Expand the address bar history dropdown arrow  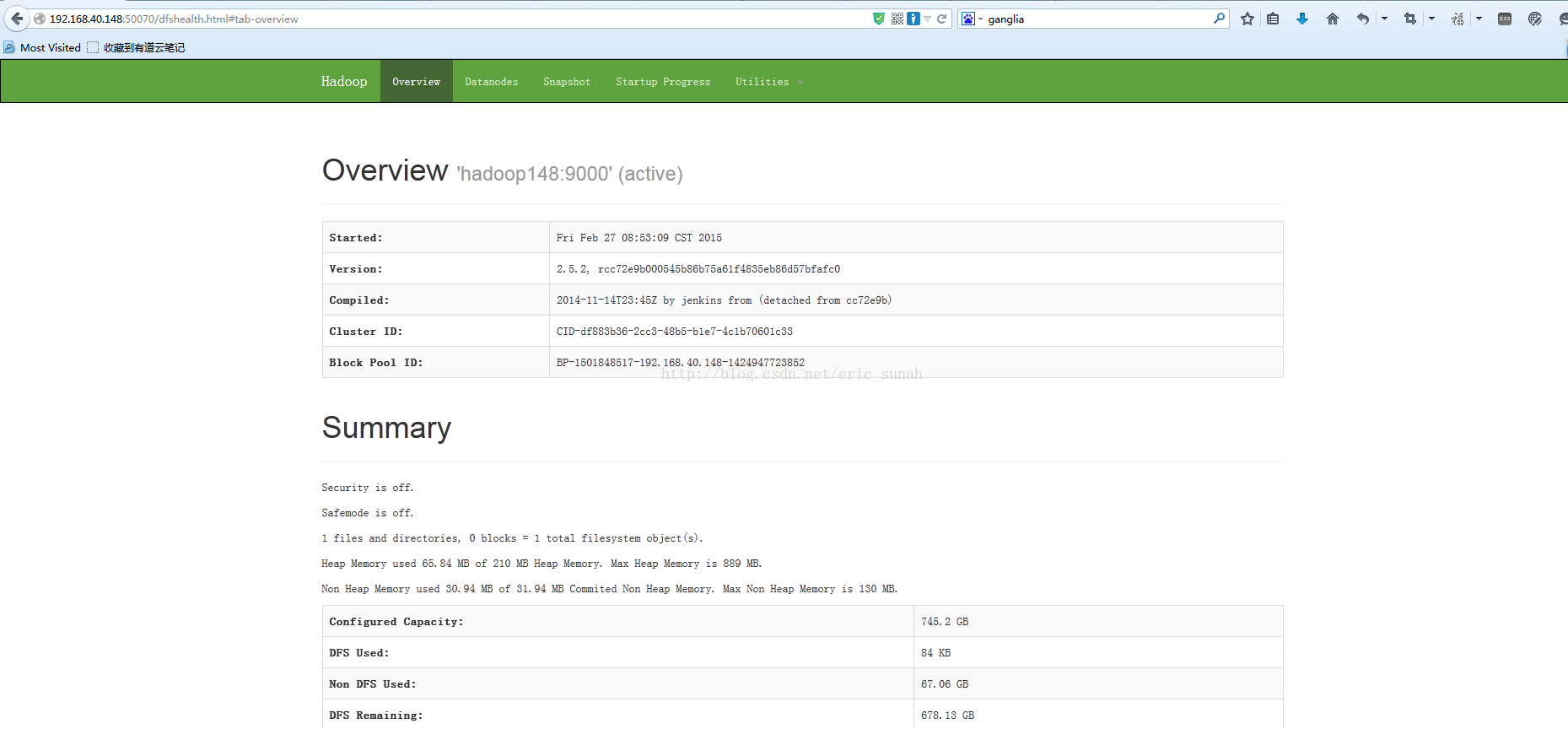tap(928, 19)
